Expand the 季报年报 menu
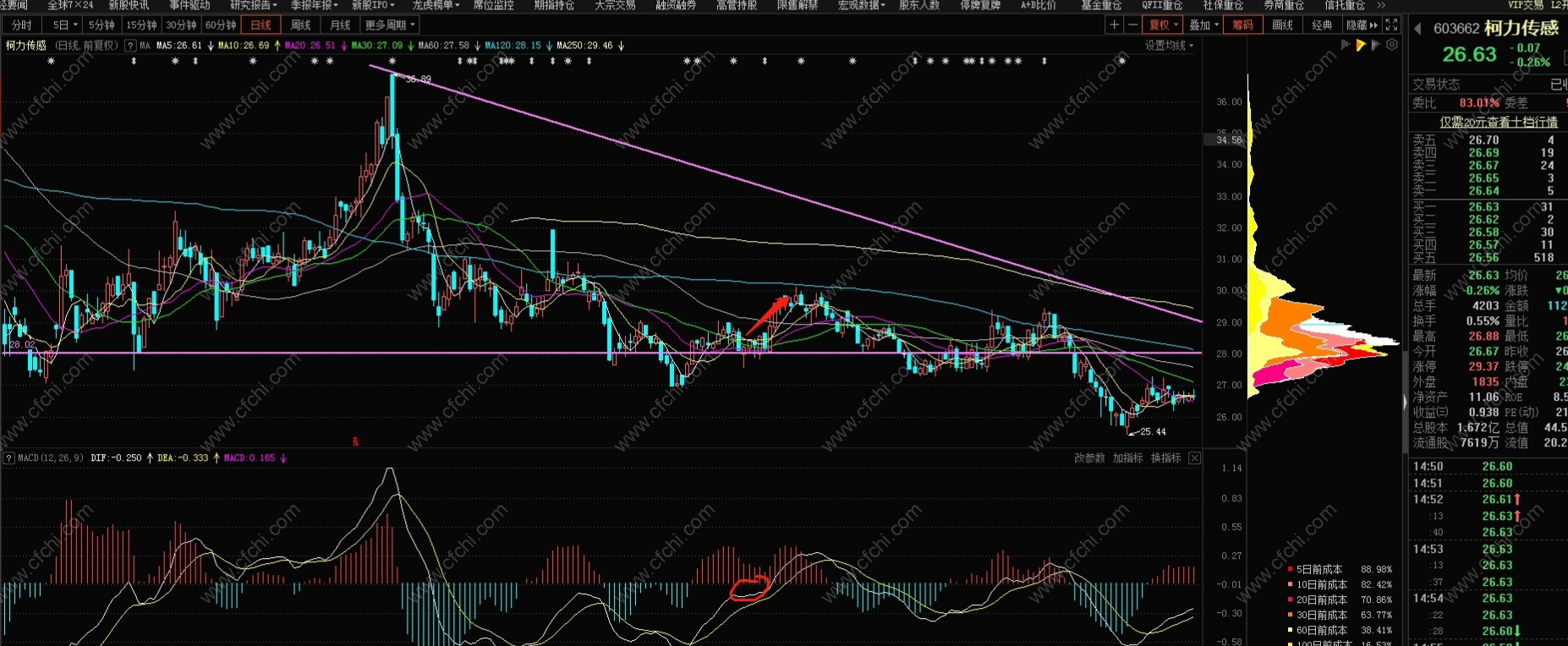1568x646 pixels. pos(315,5)
